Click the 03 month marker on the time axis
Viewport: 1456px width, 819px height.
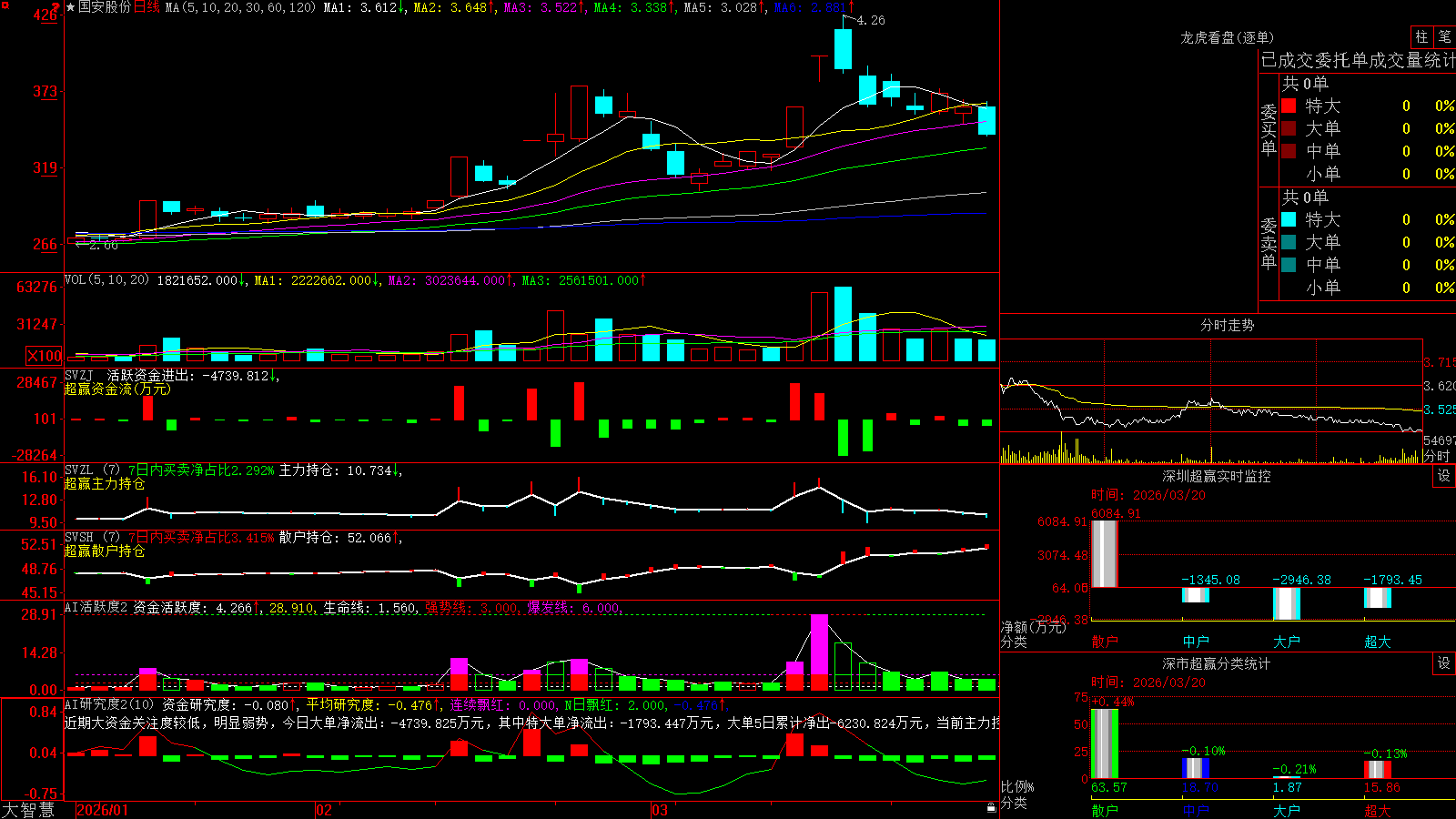click(x=660, y=810)
